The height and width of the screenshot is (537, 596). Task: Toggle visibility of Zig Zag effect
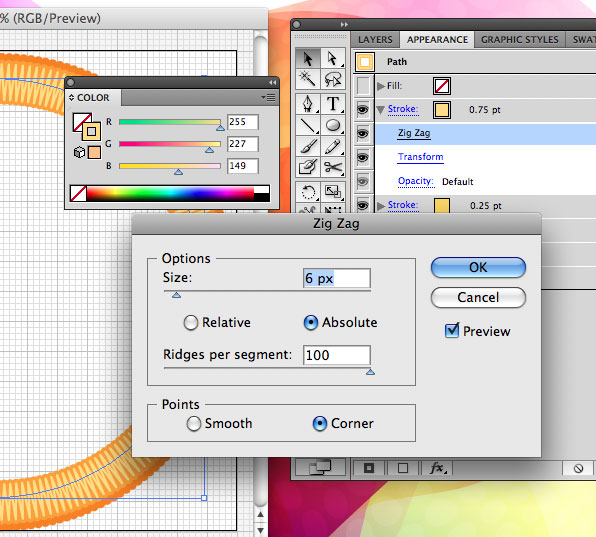point(363,133)
